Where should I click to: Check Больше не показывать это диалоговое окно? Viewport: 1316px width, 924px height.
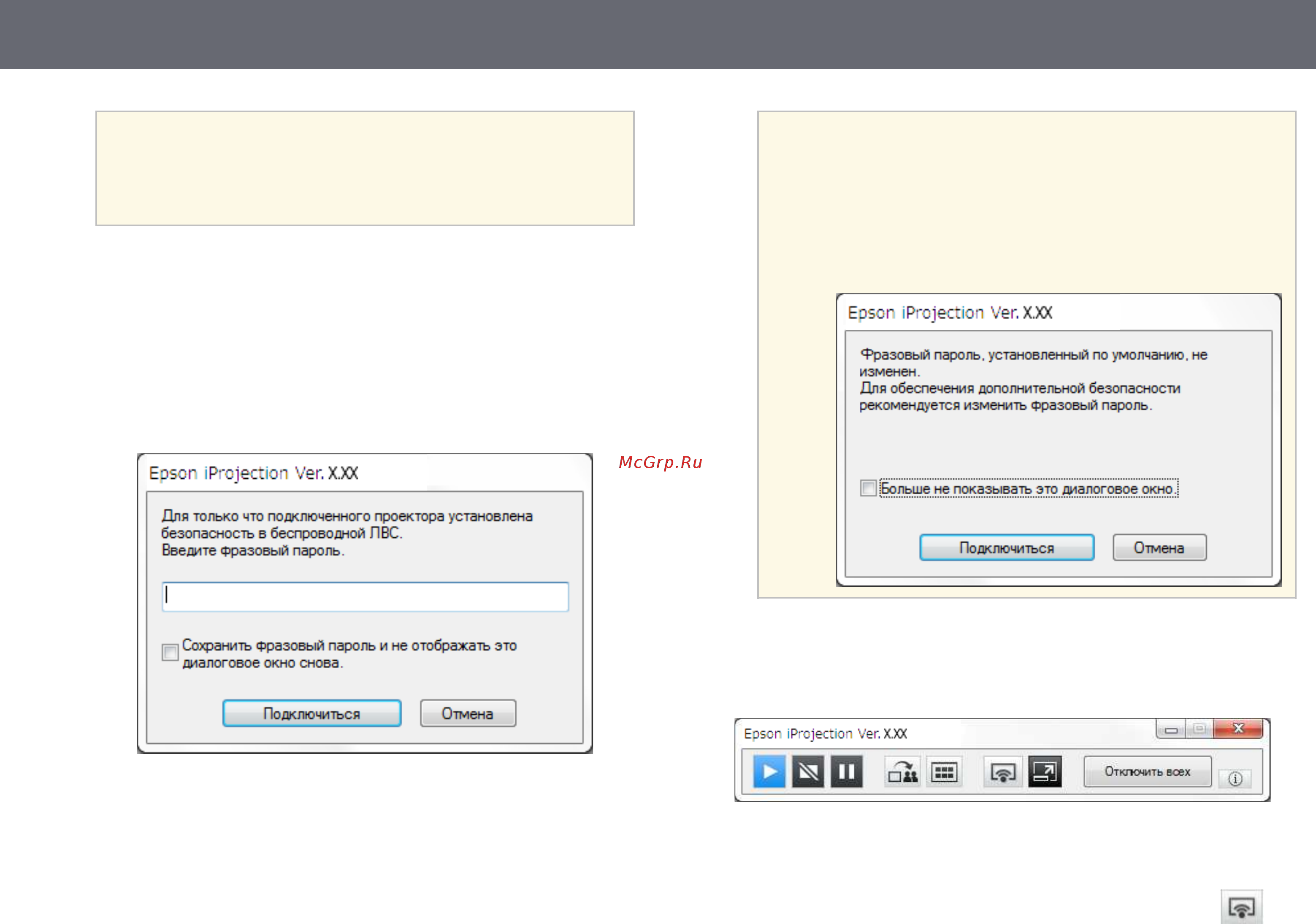pos(868,488)
